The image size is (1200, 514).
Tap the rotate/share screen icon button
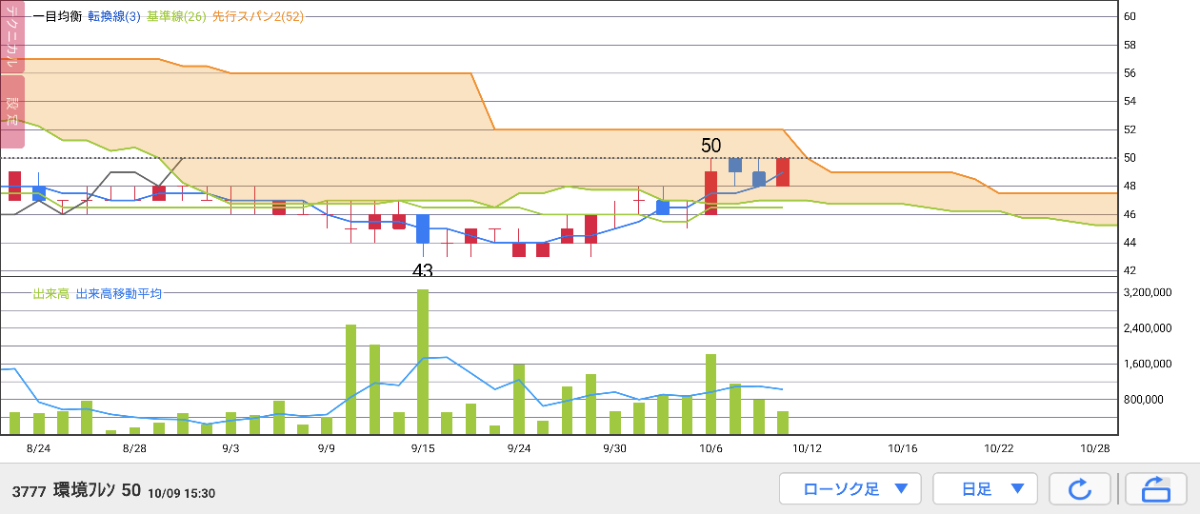[1155, 489]
